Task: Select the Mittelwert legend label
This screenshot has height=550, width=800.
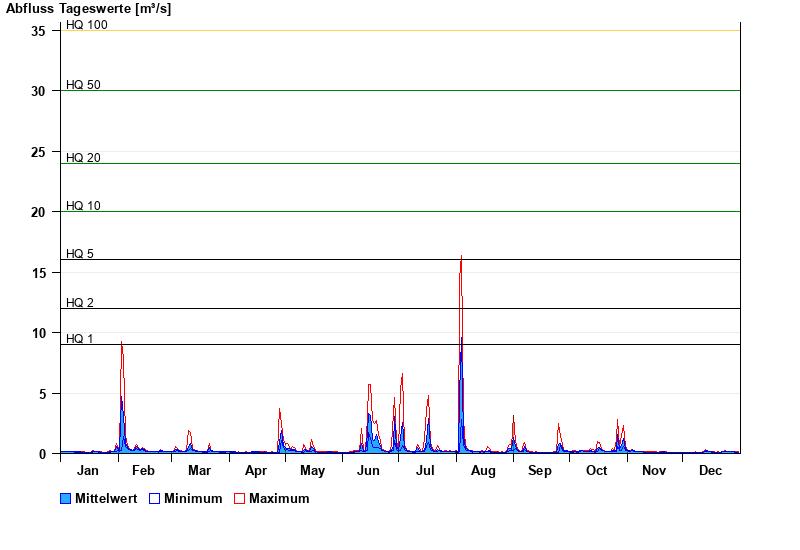Action: (106, 498)
